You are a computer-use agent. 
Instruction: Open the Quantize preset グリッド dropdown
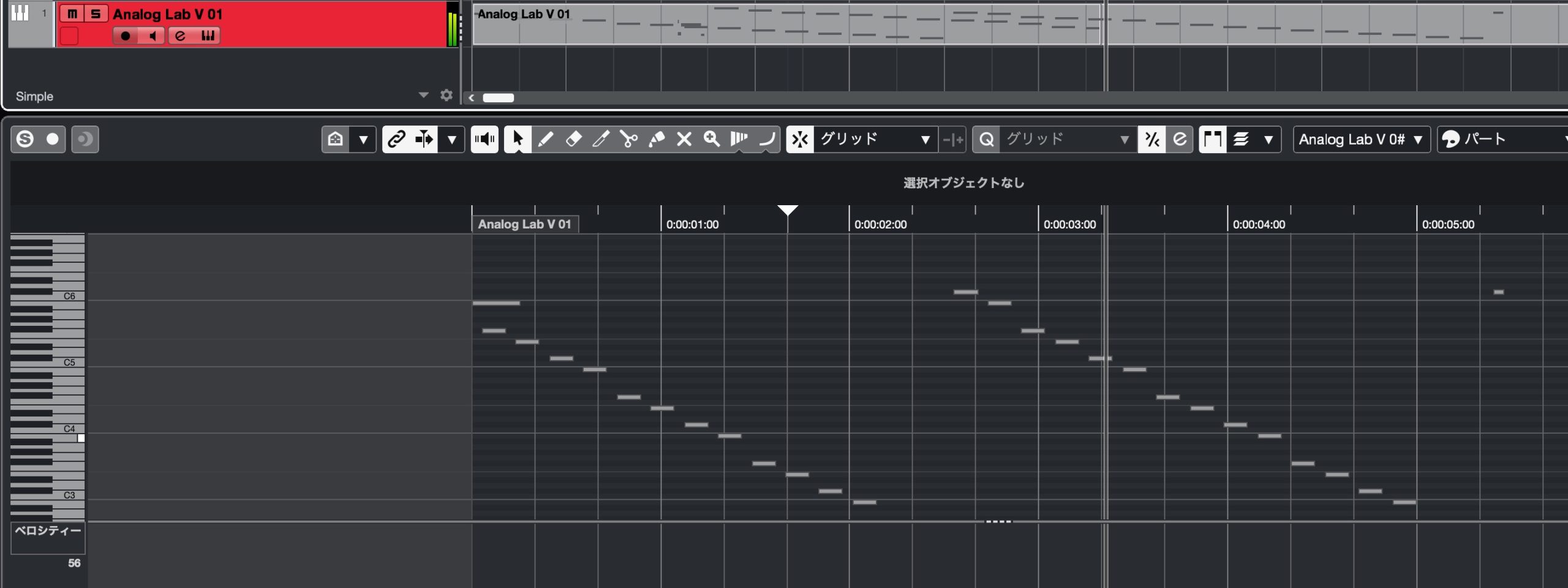1068,139
